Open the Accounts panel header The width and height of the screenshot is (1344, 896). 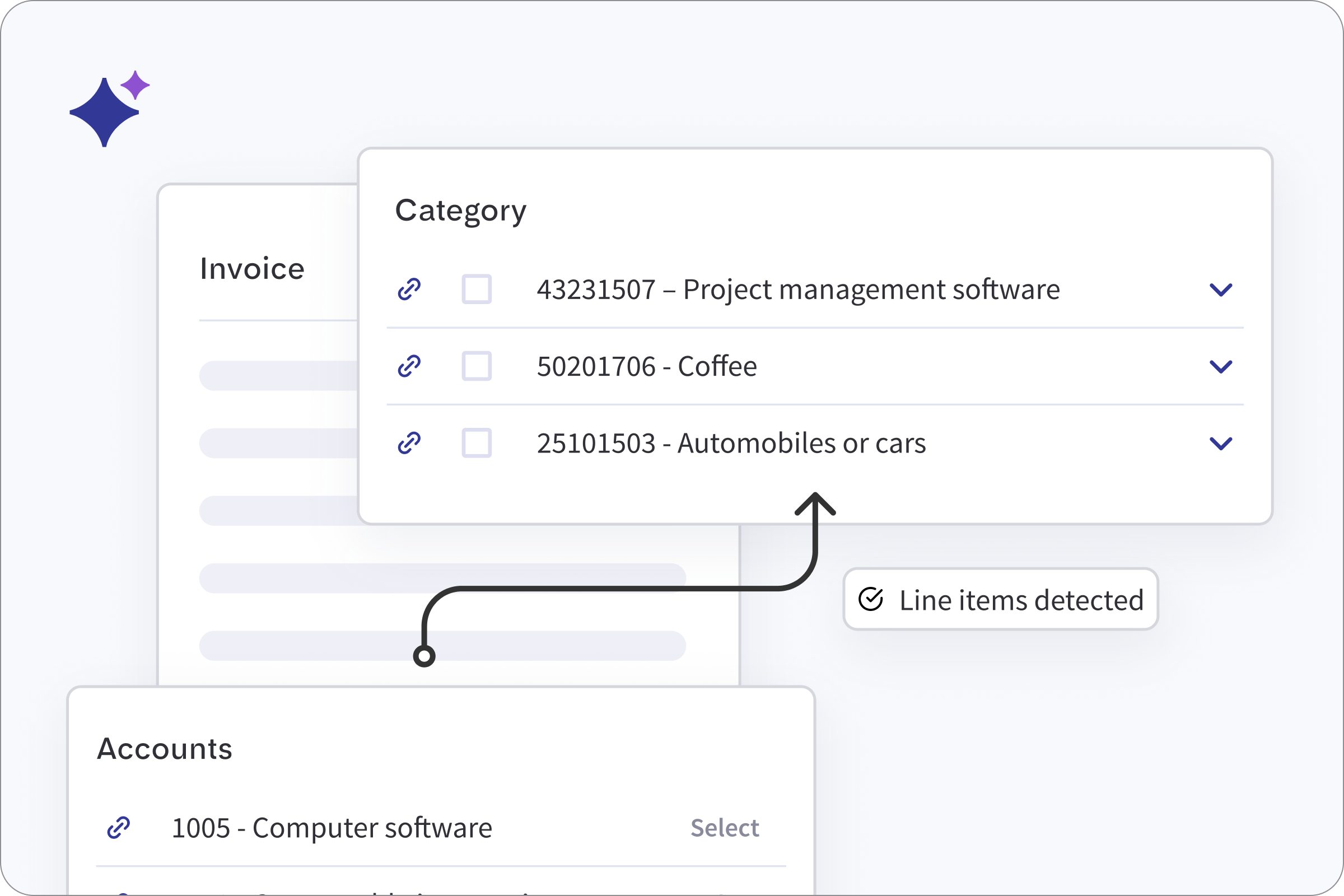tap(165, 749)
